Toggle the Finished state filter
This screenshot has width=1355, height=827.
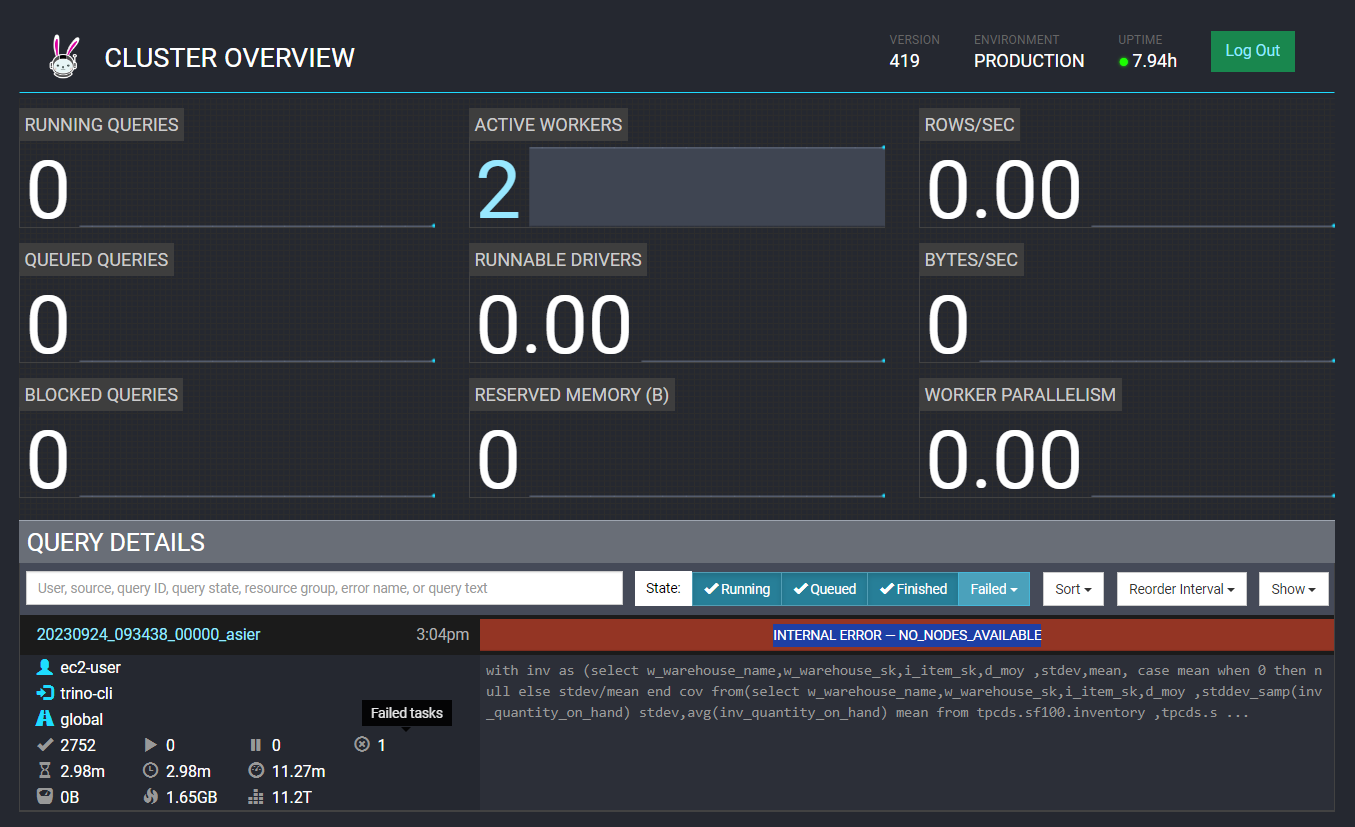click(913, 589)
